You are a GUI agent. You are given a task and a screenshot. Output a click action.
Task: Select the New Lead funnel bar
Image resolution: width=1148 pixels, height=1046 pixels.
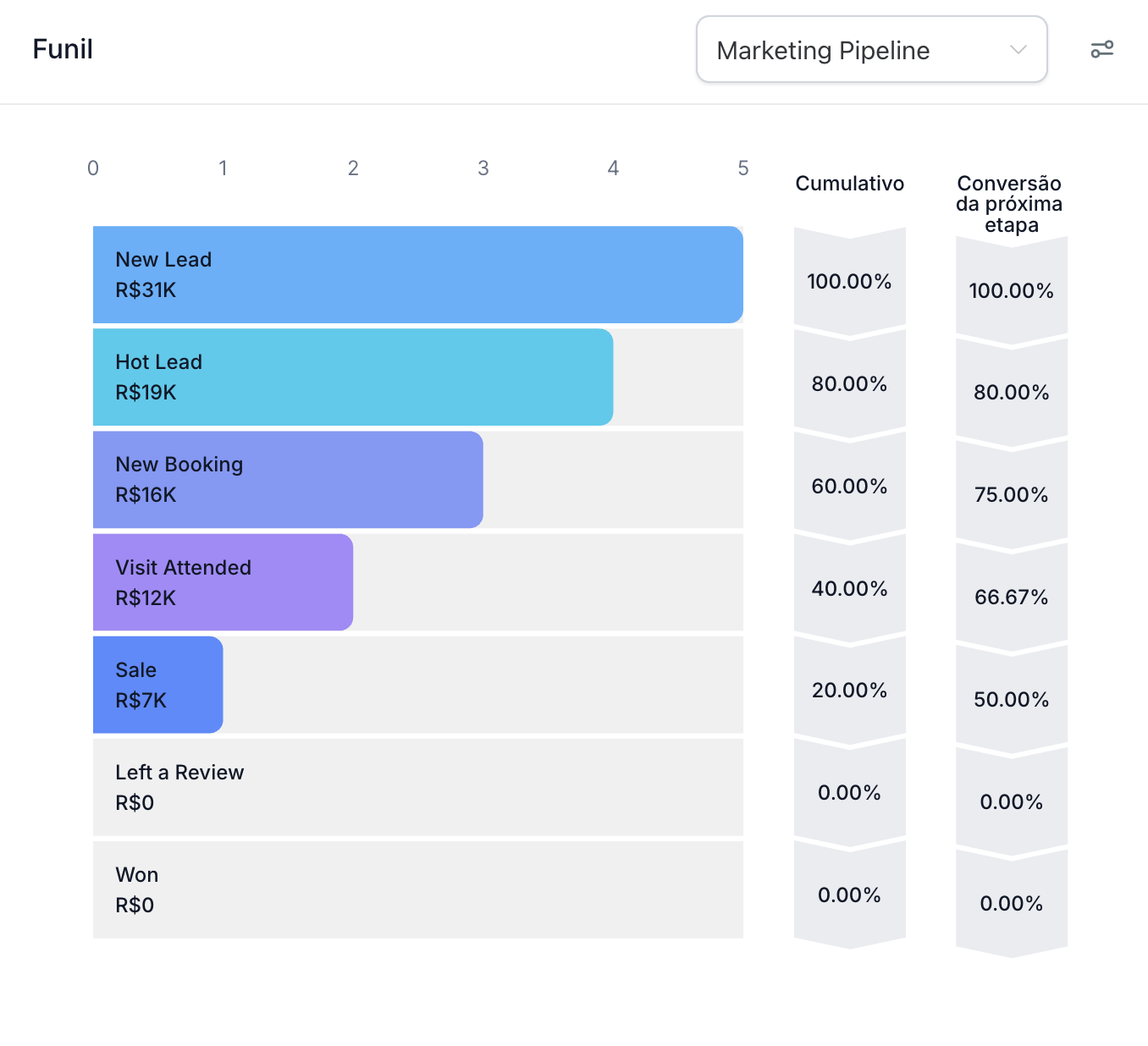pos(417,274)
